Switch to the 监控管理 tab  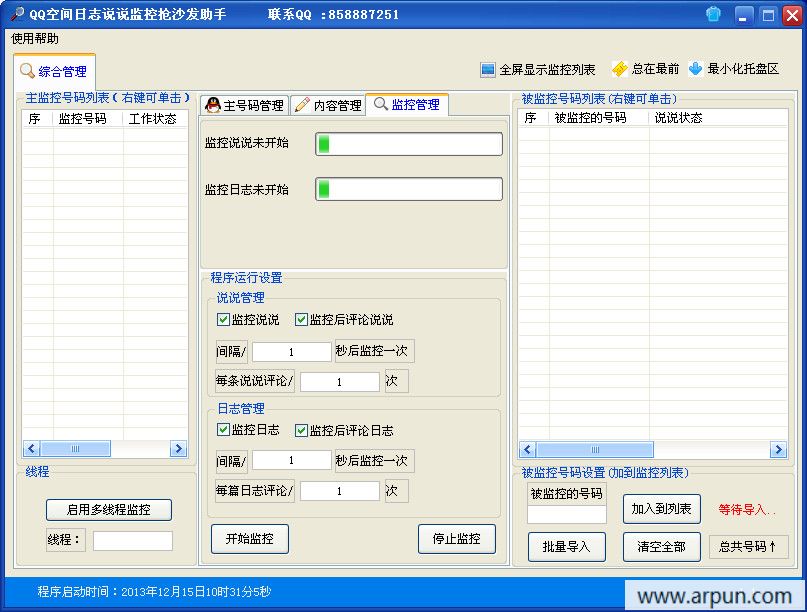pyautogui.click(x=407, y=104)
